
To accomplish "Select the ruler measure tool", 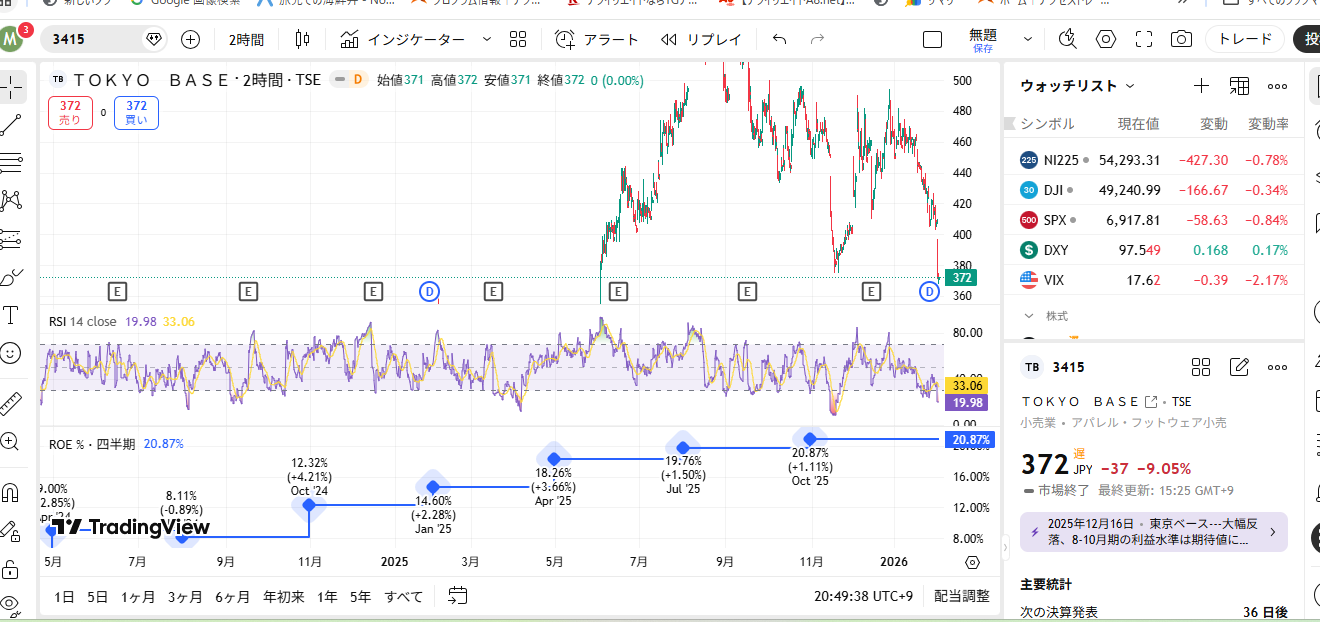I will click(11, 403).
